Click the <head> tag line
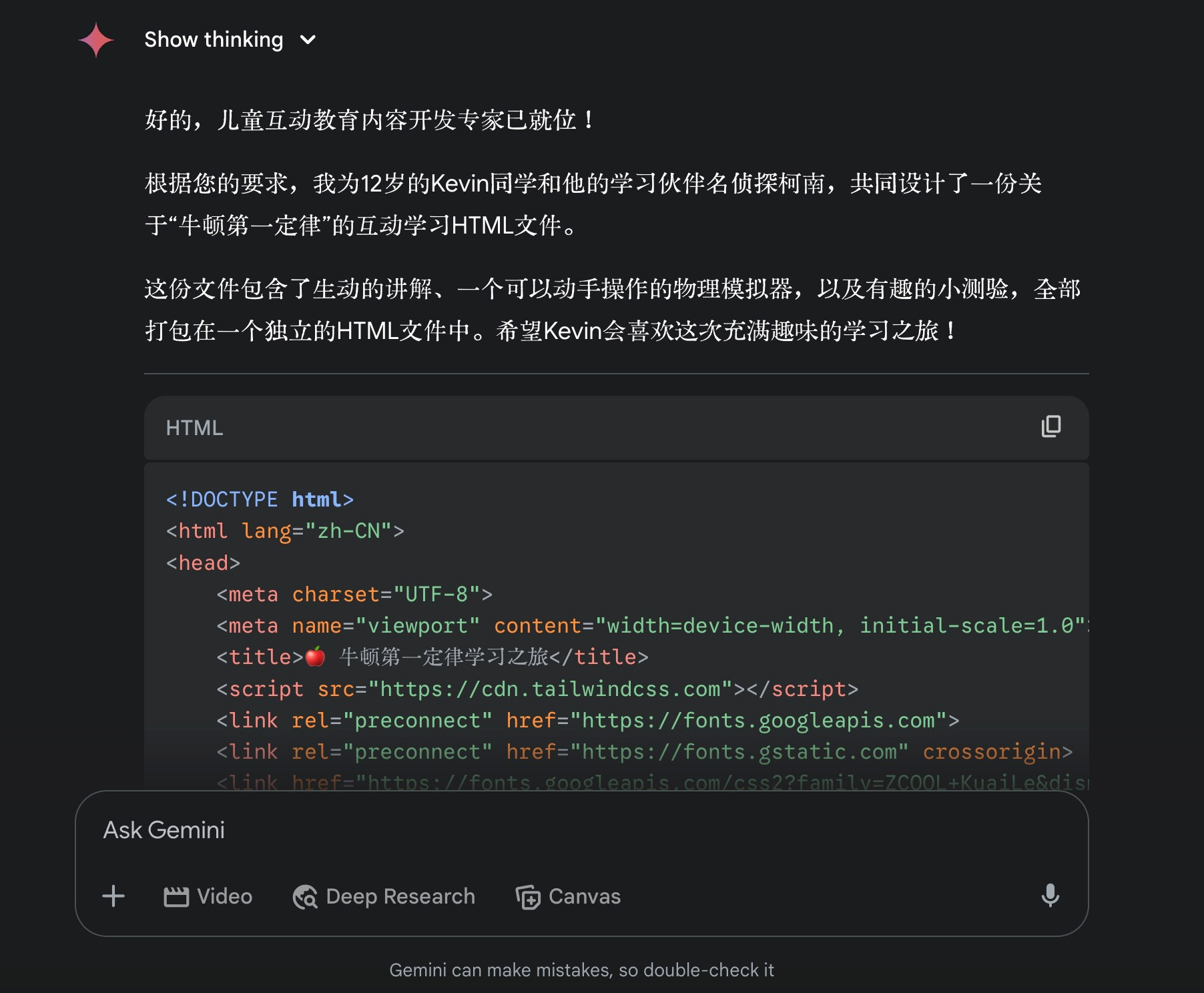The image size is (1204, 993). coord(203,563)
